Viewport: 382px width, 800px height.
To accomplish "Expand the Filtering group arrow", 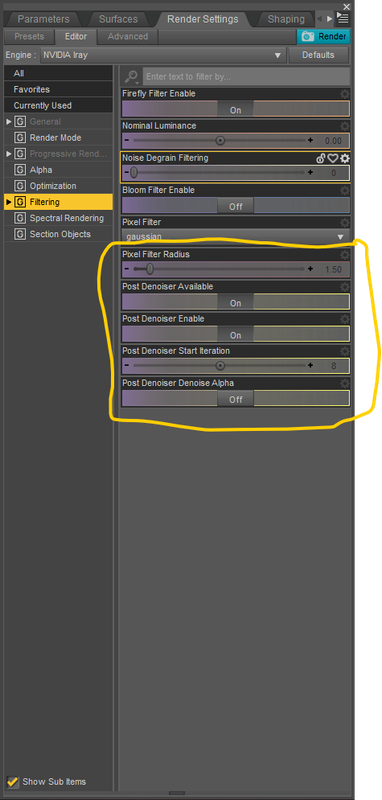I will [9, 203].
